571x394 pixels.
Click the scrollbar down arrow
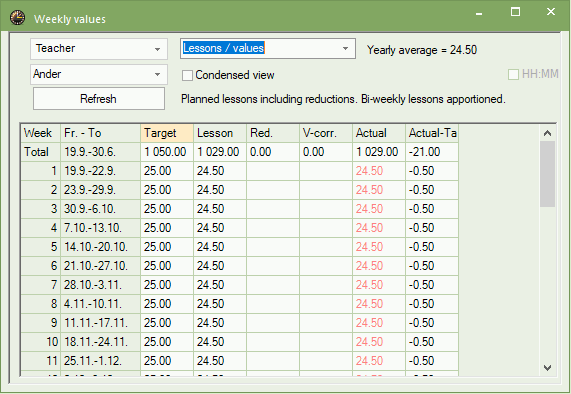[x=547, y=368]
